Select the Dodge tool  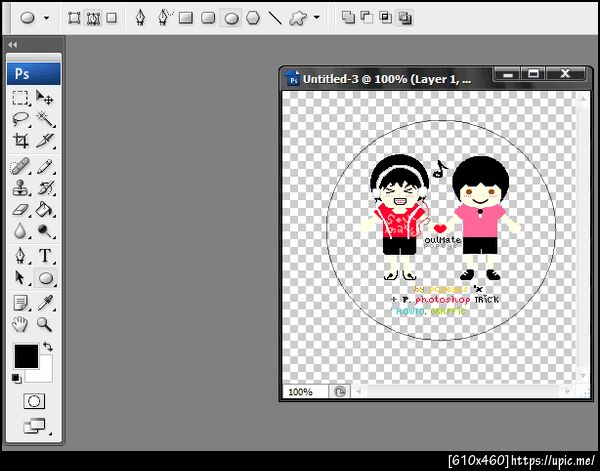44,231
